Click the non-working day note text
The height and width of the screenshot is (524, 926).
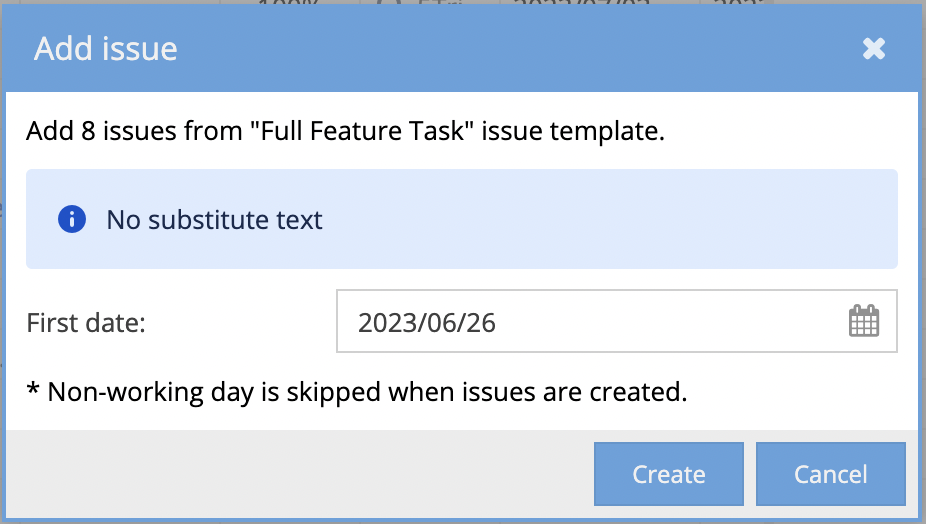(366, 392)
